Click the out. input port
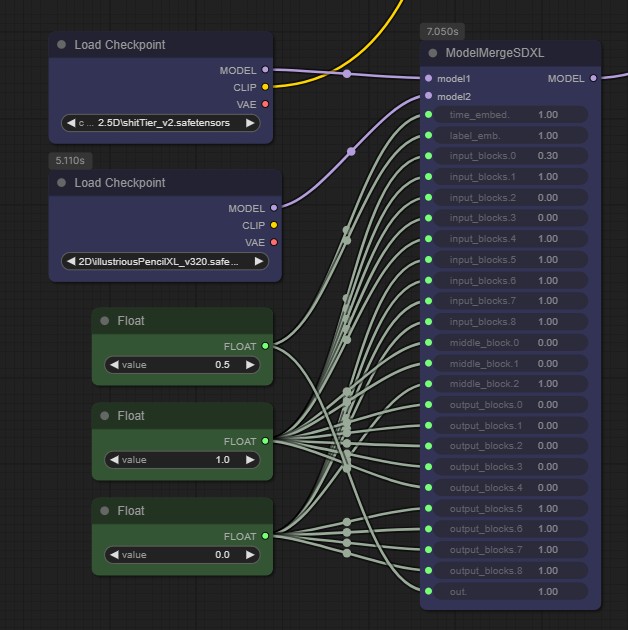The width and height of the screenshot is (628, 630). (x=428, y=591)
